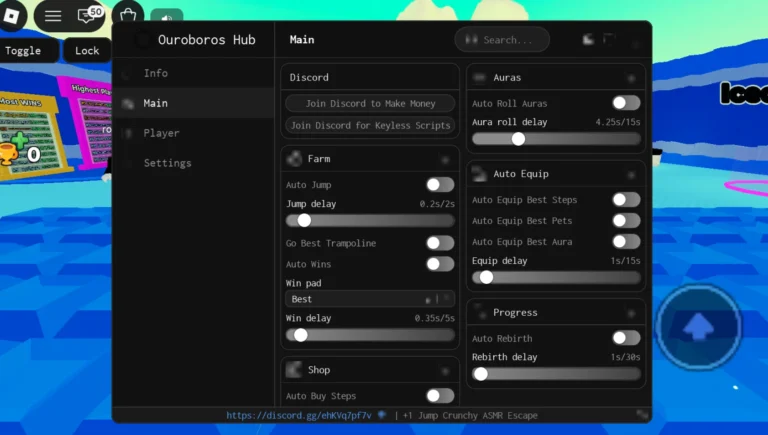Open the shopping bag icon
768x435 pixels.
128,15
